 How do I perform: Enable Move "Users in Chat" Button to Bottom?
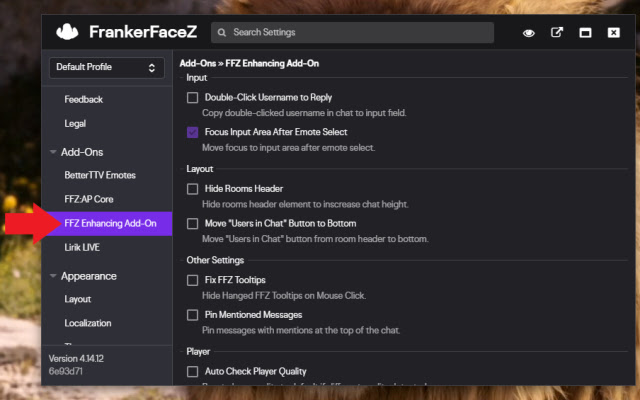(x=193, y=223)
